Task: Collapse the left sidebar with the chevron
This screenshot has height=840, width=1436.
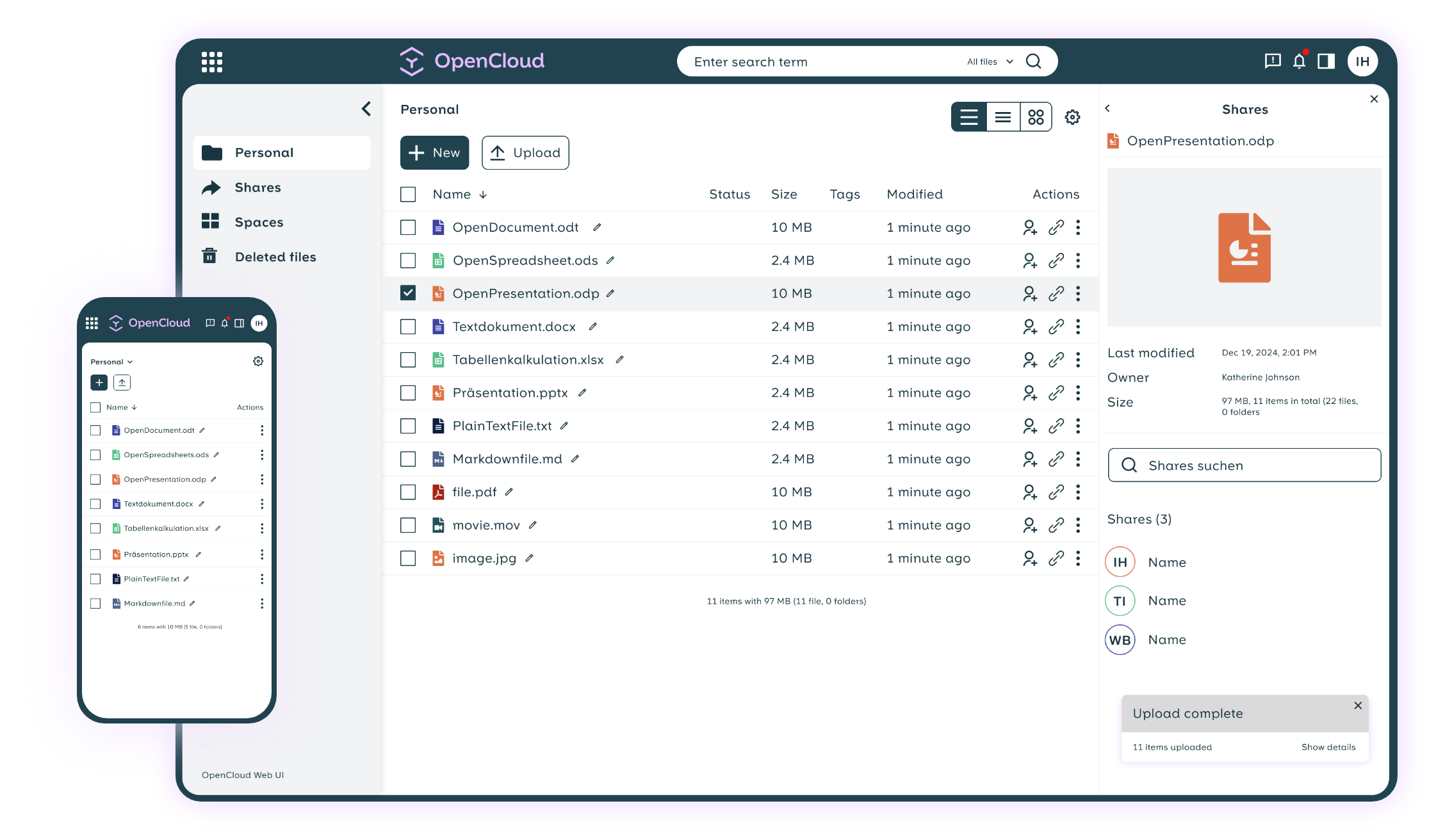Action: [x=366, y=109]
